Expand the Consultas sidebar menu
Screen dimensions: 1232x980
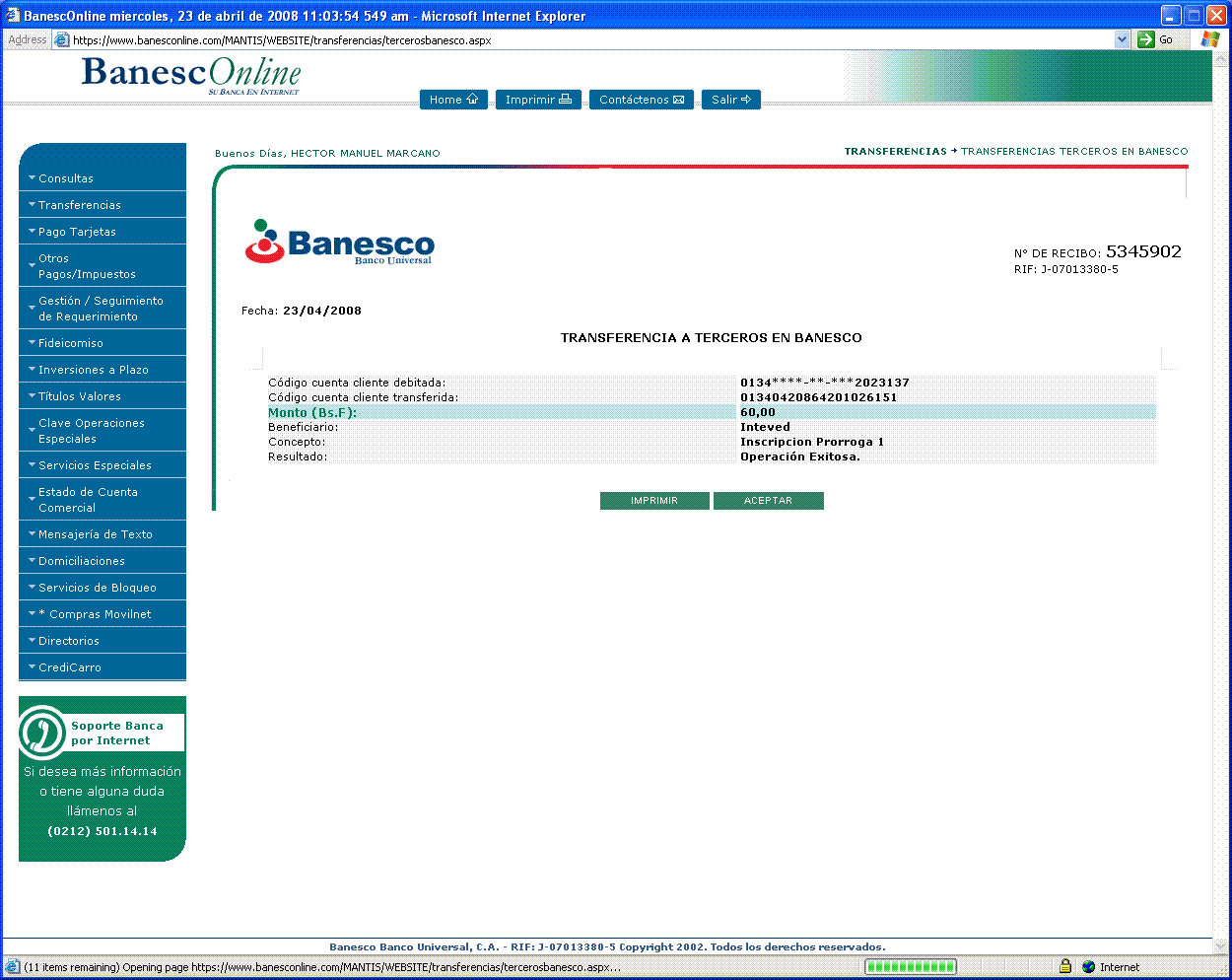(x=103, y=178)
